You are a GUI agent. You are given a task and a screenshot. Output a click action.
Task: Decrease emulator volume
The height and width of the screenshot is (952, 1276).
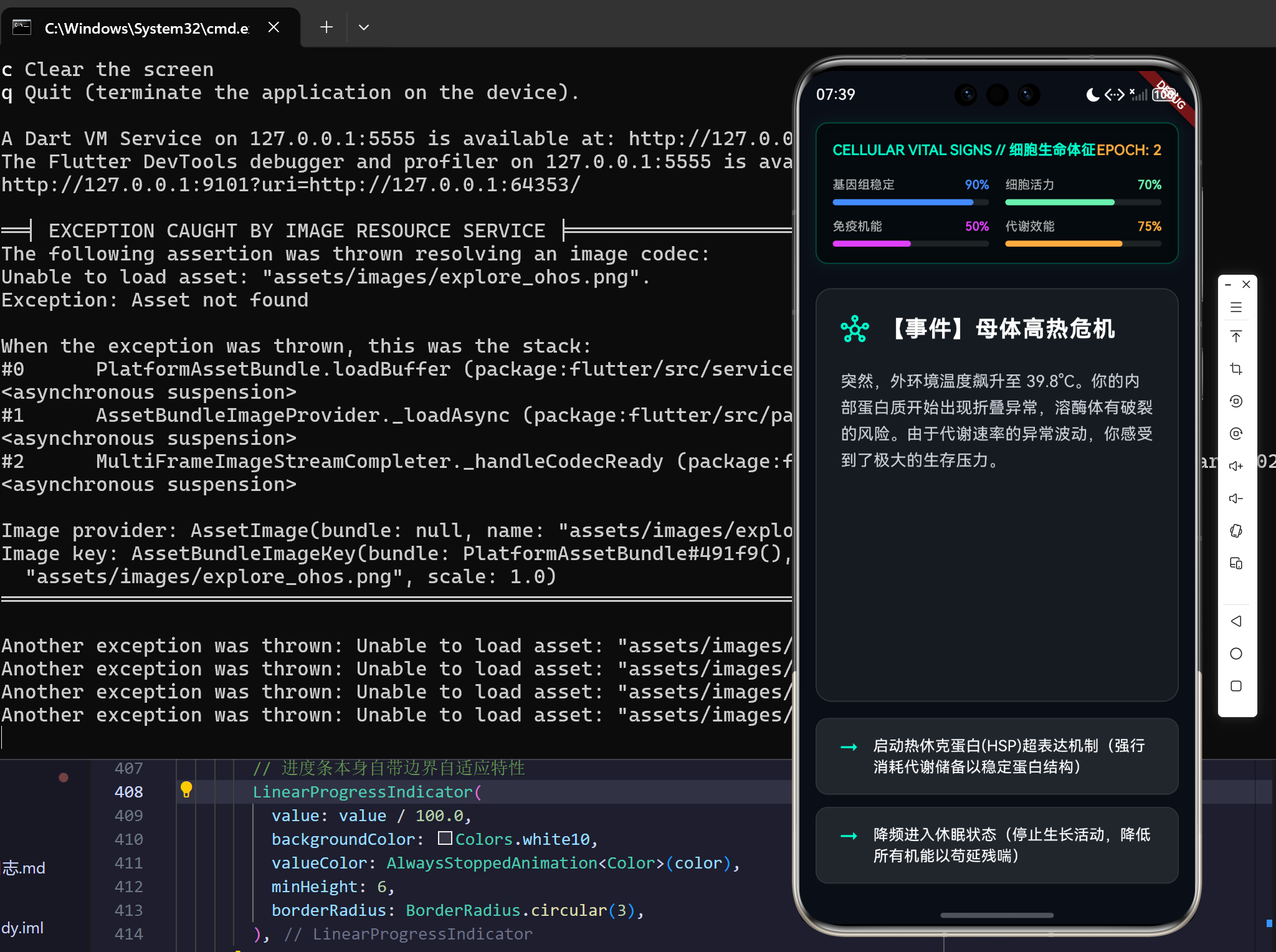point(1236,498)
